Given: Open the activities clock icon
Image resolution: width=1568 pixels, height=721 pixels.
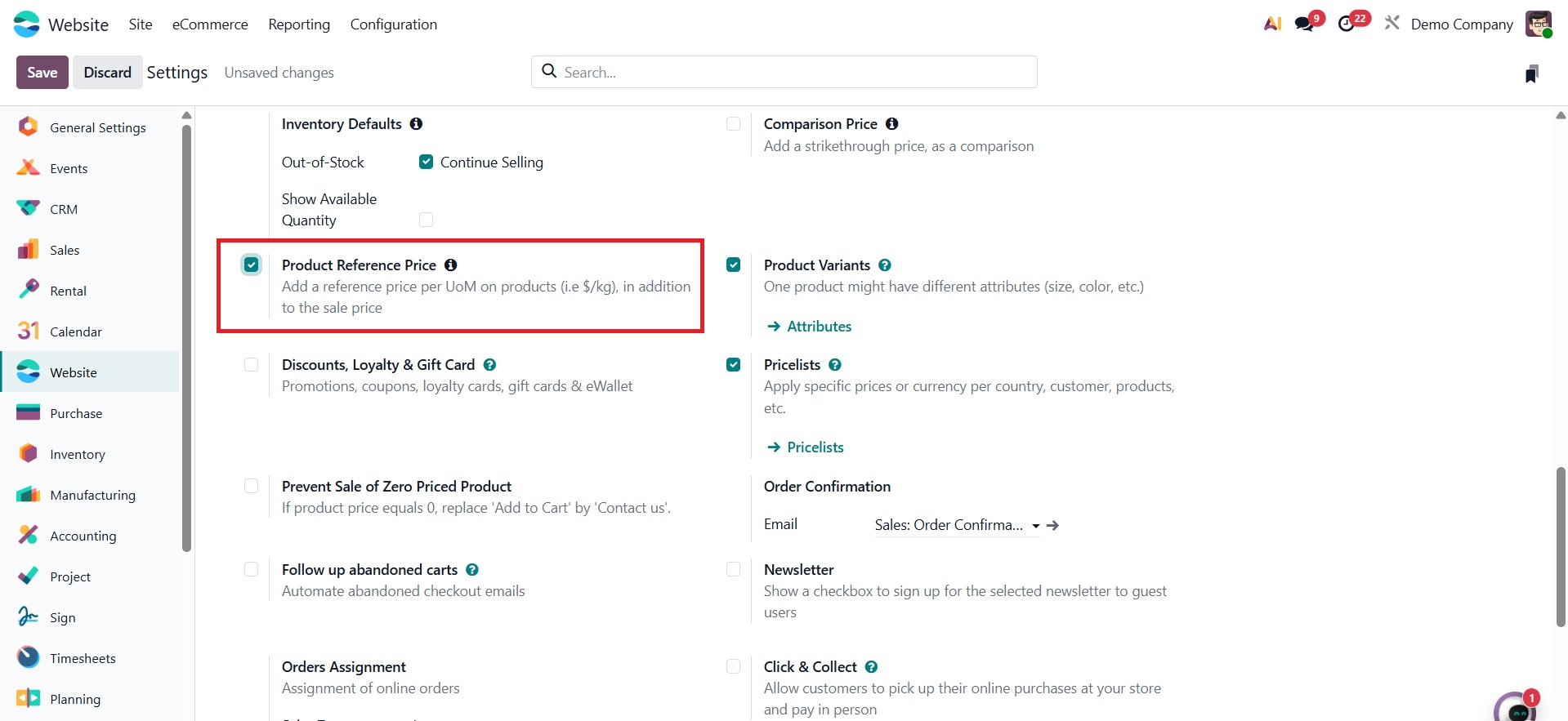Looking at the screenshot, I should point(1347,24).
